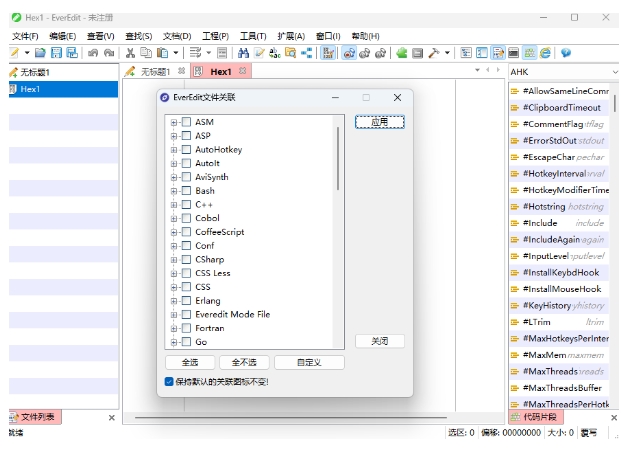The width and height of the screenshot is (621, 450).
Task: Click the save all icon
Action: [x=72, y=53]
